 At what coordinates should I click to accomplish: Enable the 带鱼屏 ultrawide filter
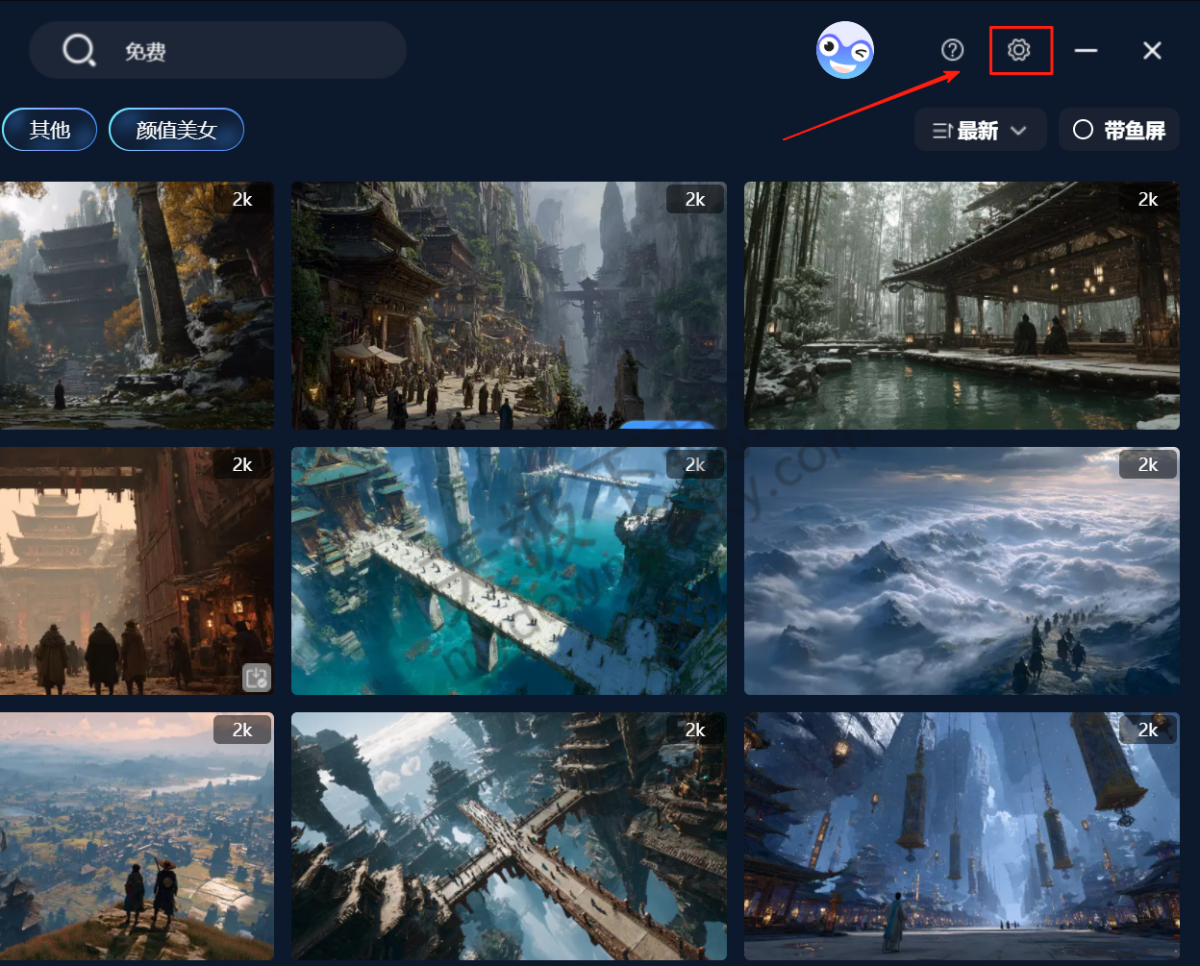[1119, 130]
